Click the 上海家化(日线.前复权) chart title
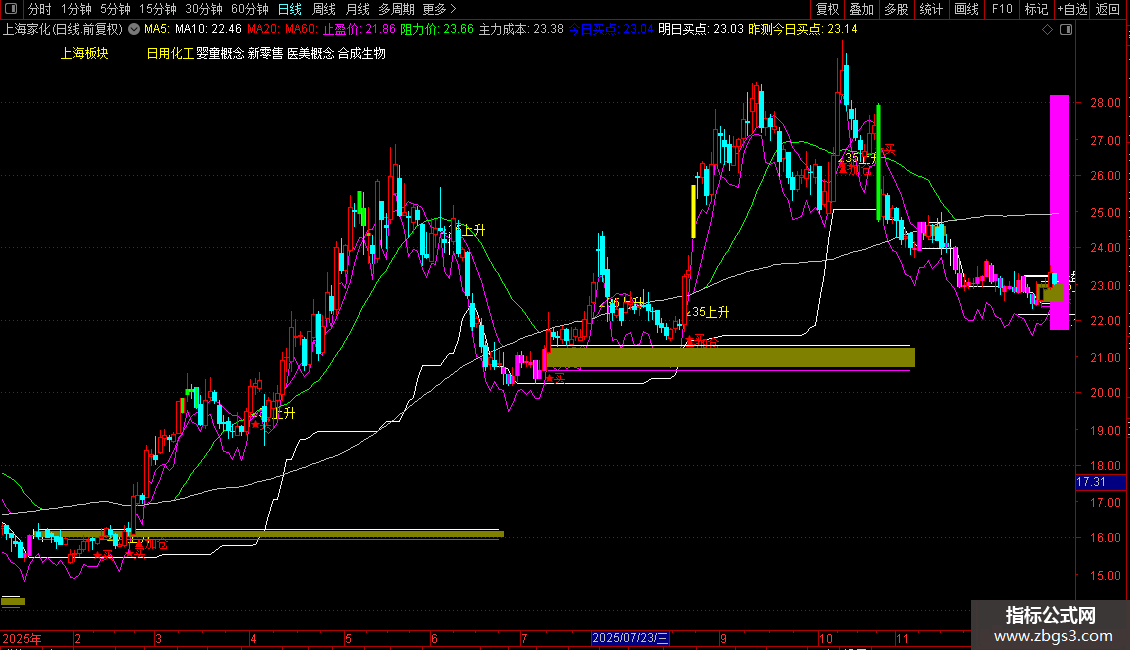Screen dimensions: 1130x650 pyautogui.click(x=63, y=30)
